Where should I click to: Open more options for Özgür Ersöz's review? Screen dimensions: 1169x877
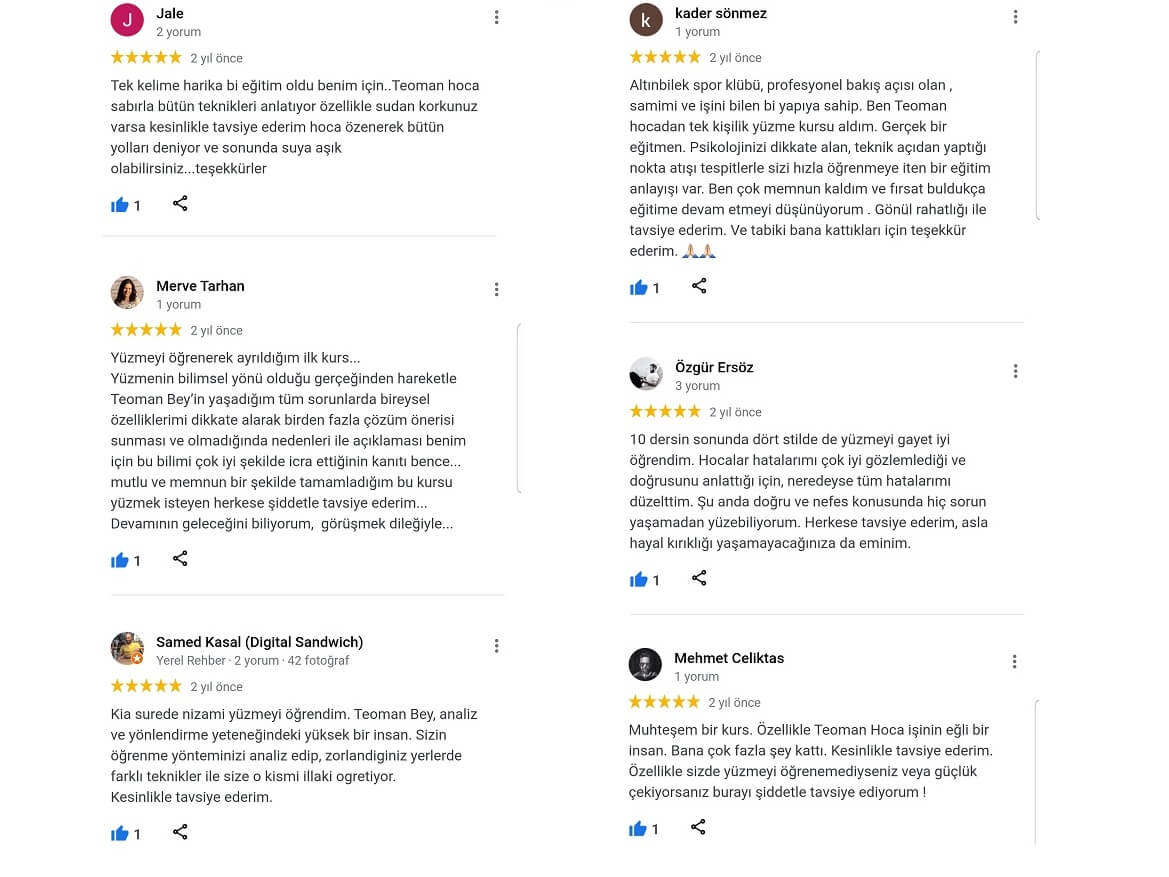click(x=1015, y=371)
